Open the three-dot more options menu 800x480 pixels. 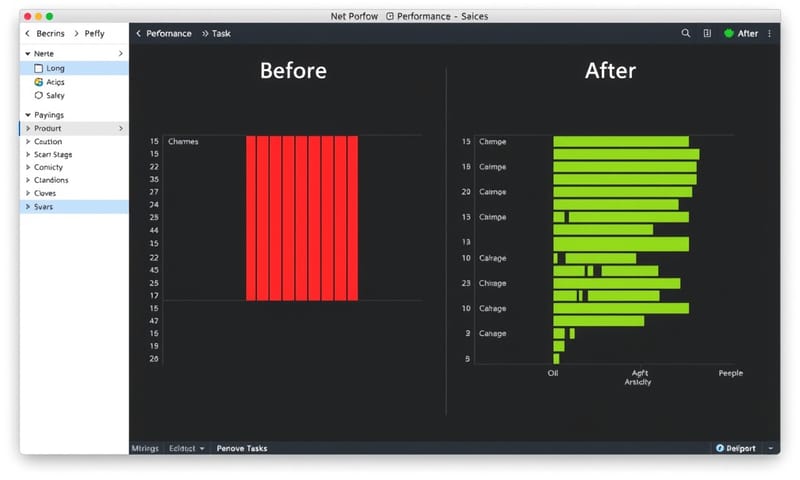(x=769, y=33)
